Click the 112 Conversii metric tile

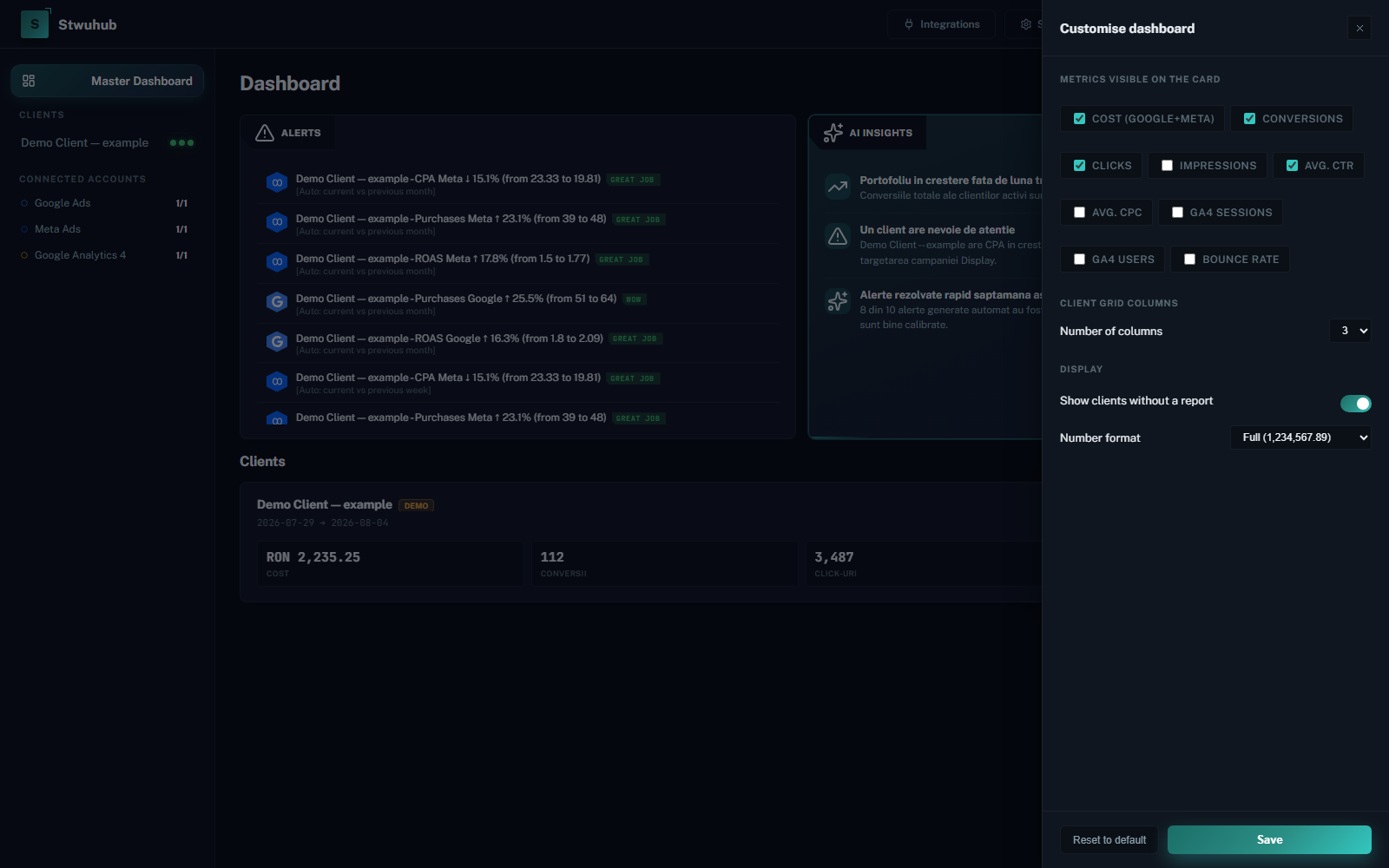tap(665, 564)
